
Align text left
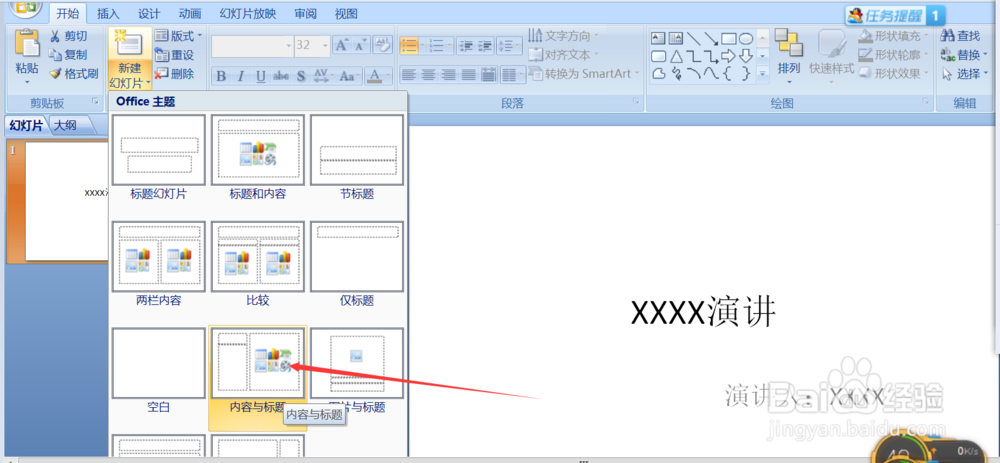tap(408, 75)
